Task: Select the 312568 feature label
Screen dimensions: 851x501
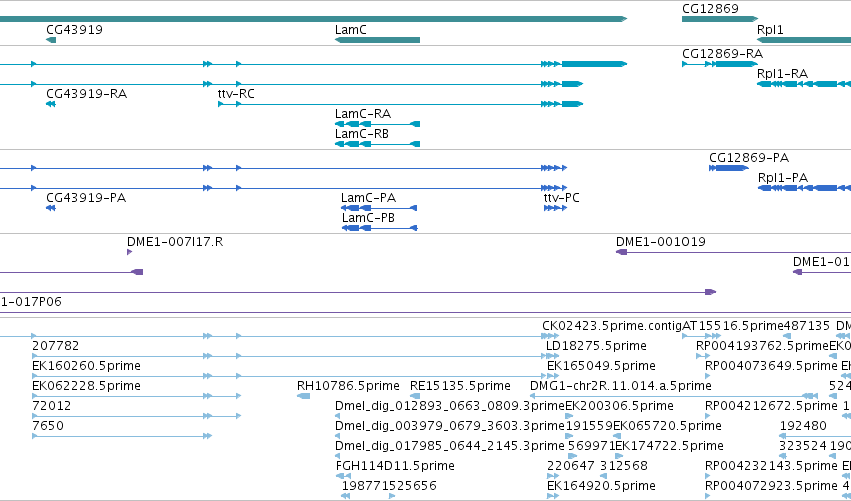Action: coord(624,466)
